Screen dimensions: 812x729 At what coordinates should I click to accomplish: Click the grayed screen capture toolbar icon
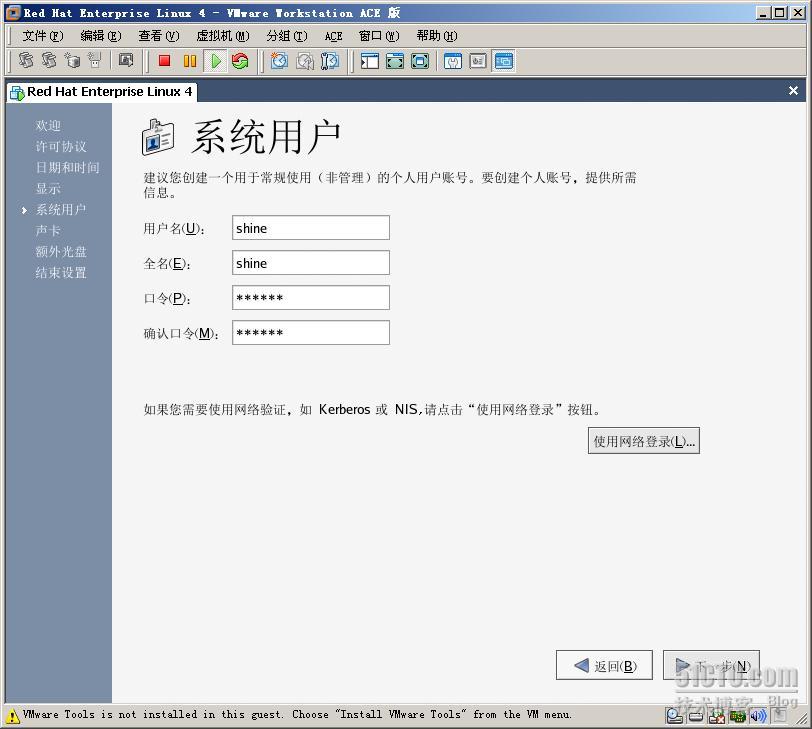(126, 61)
